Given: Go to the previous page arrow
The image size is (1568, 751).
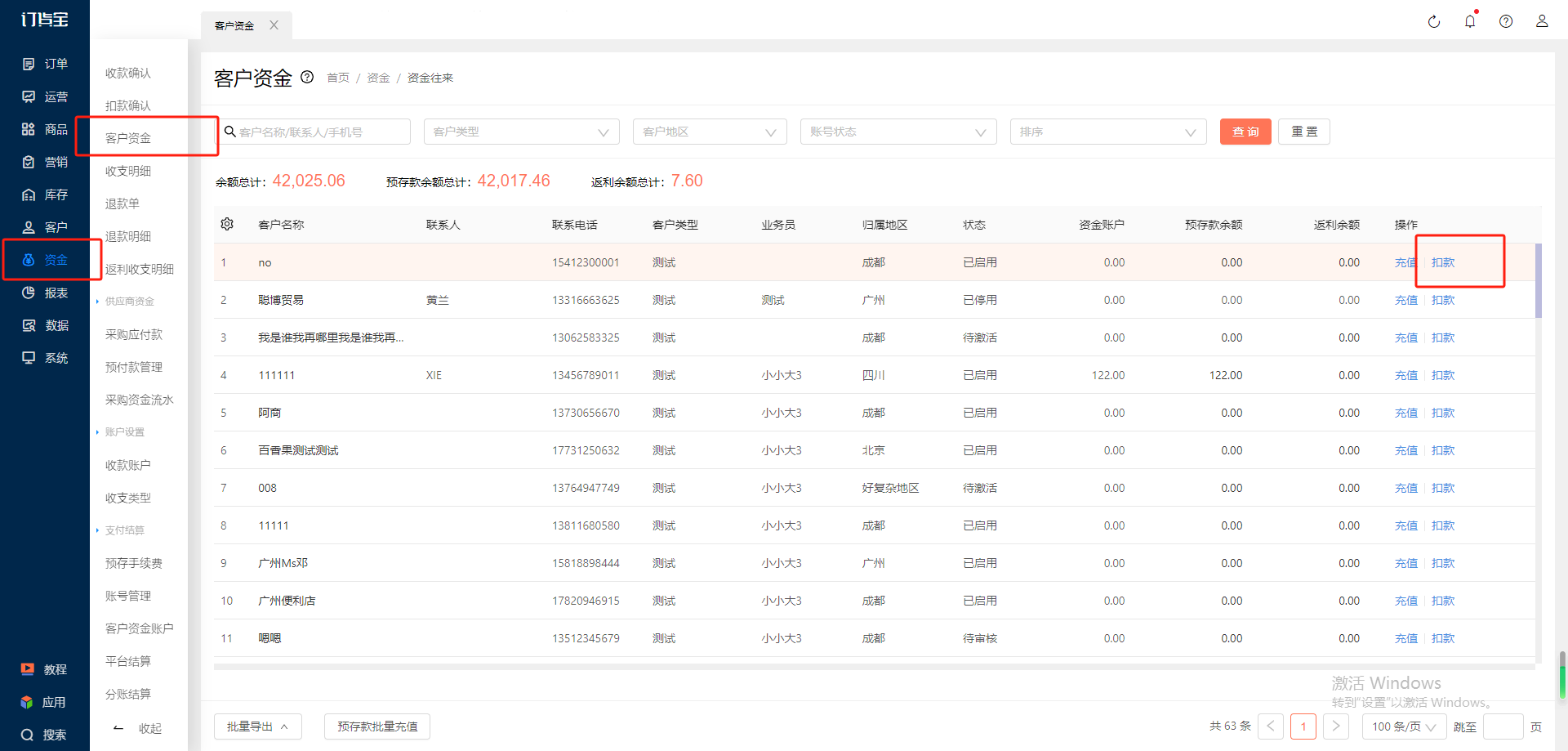Looking at the screenshot, I should click(x=1271, y=726).
